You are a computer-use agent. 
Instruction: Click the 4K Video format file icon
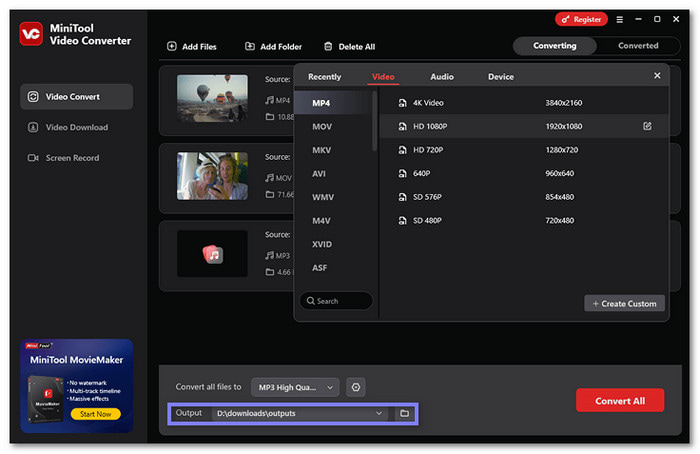[x=402, y=103]
